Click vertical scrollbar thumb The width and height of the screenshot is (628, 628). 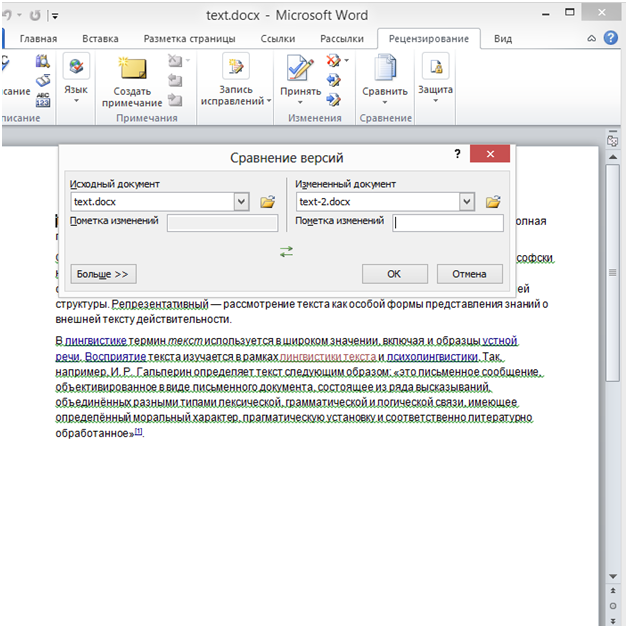613,273
